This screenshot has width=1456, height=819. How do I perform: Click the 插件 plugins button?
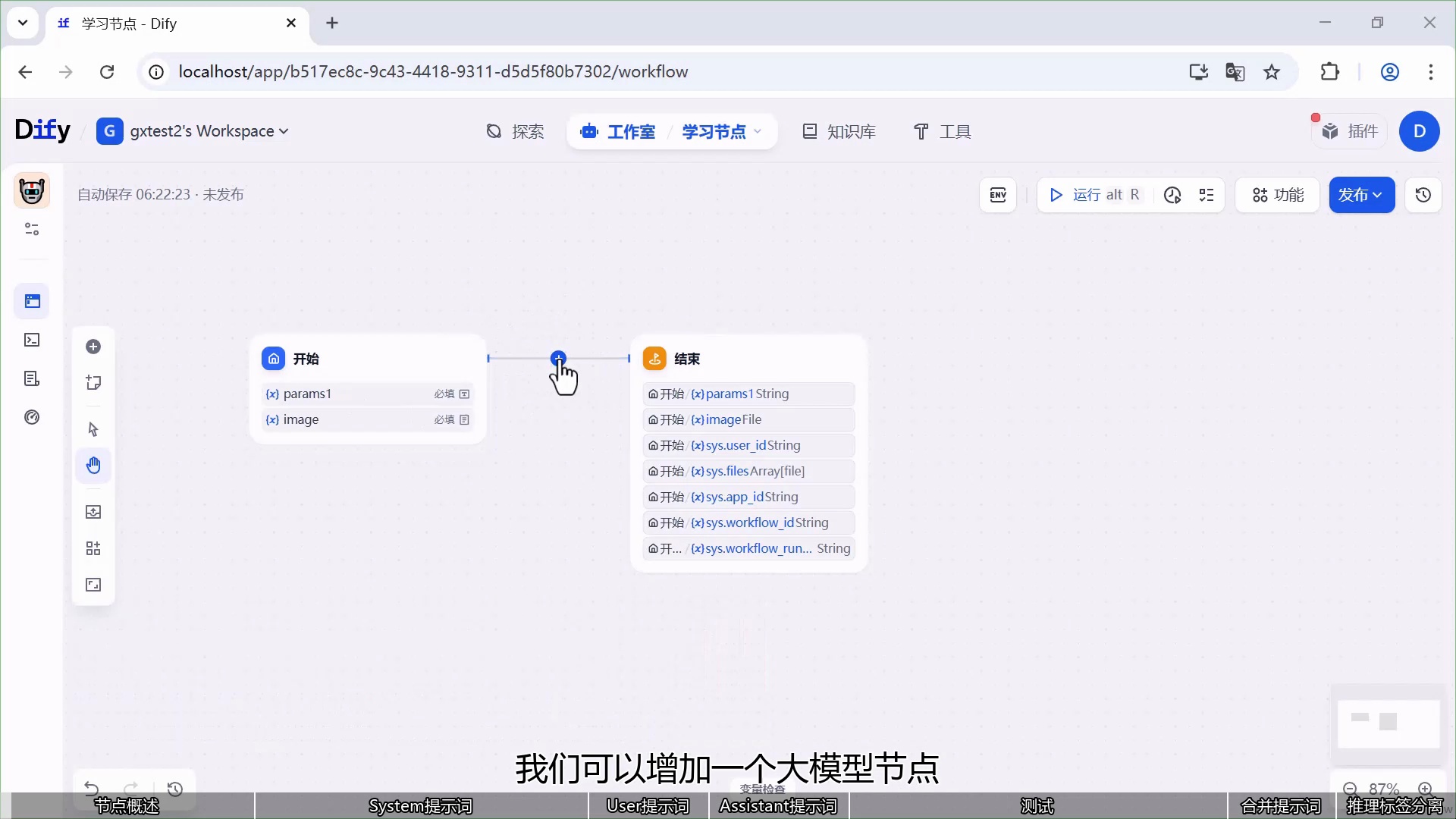(x=1351, y=131)
